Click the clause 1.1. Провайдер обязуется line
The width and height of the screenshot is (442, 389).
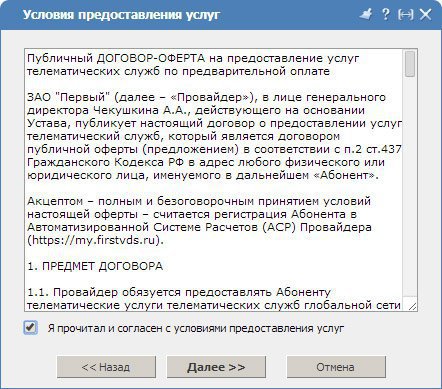pyautogui.click(x=179, y=292)
